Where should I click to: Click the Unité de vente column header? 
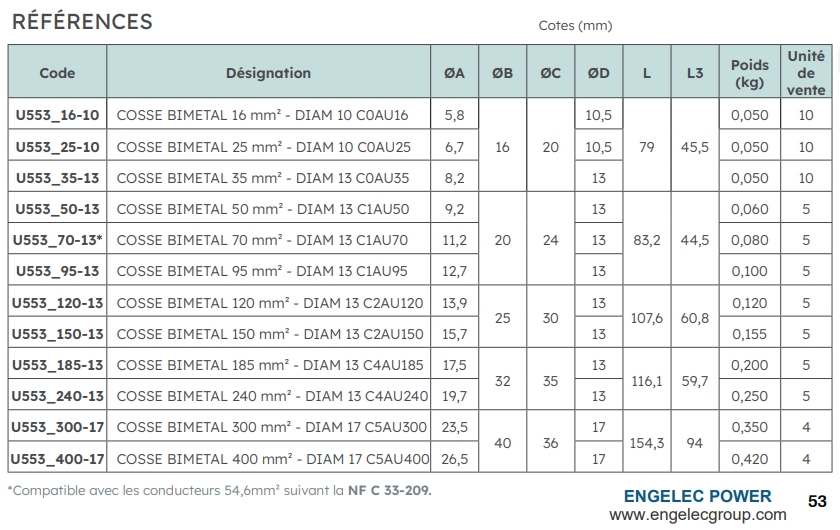pos(806,72)
